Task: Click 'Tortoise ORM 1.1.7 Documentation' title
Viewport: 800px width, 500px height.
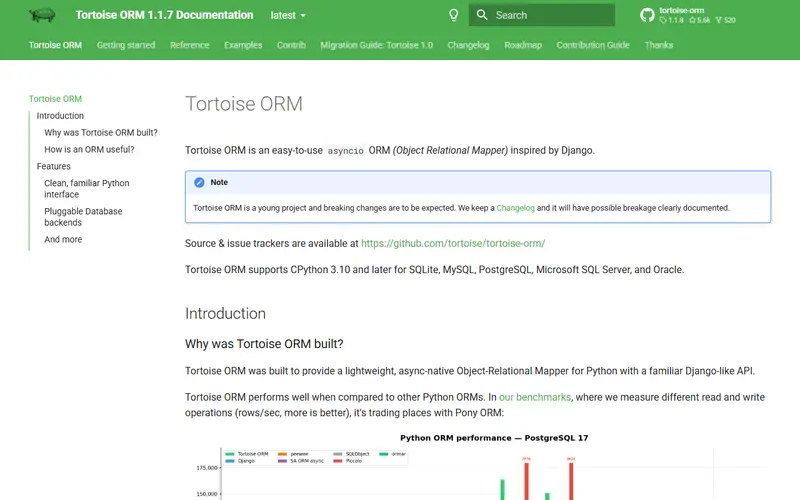Action: click(164, 15)
